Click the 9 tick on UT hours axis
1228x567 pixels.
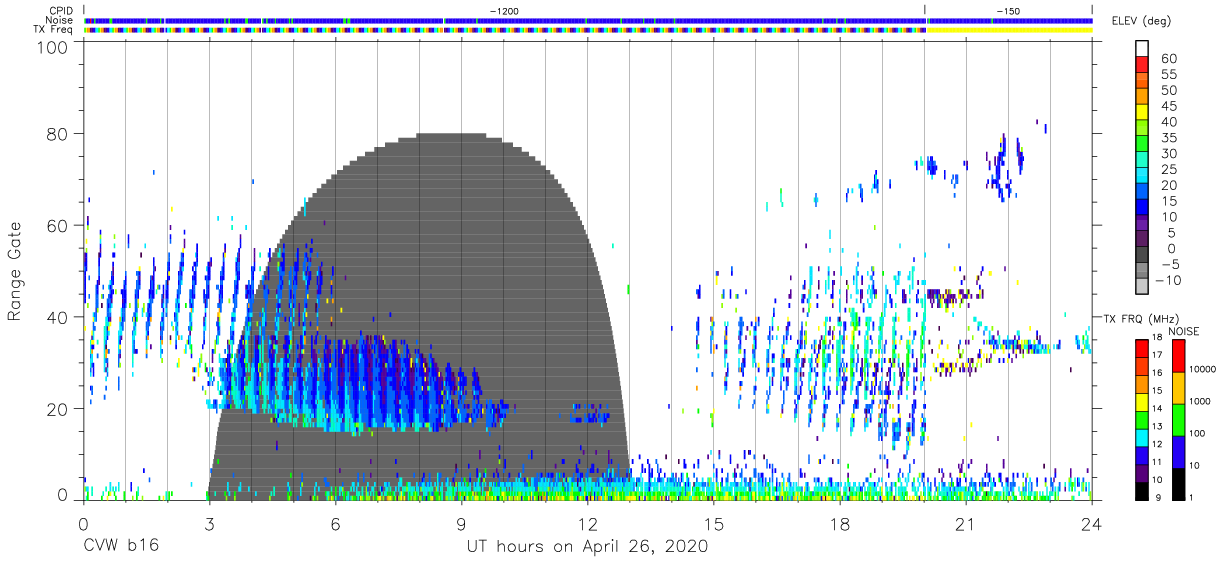click(x=461, y=524)
